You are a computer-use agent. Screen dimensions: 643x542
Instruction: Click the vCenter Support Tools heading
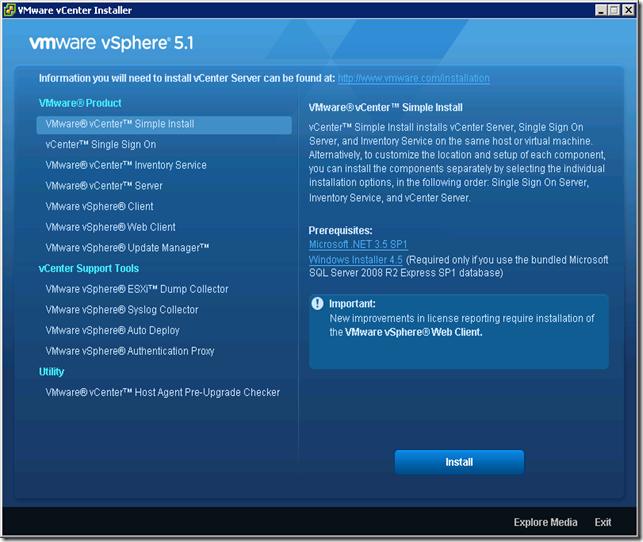tap(89, 269)
